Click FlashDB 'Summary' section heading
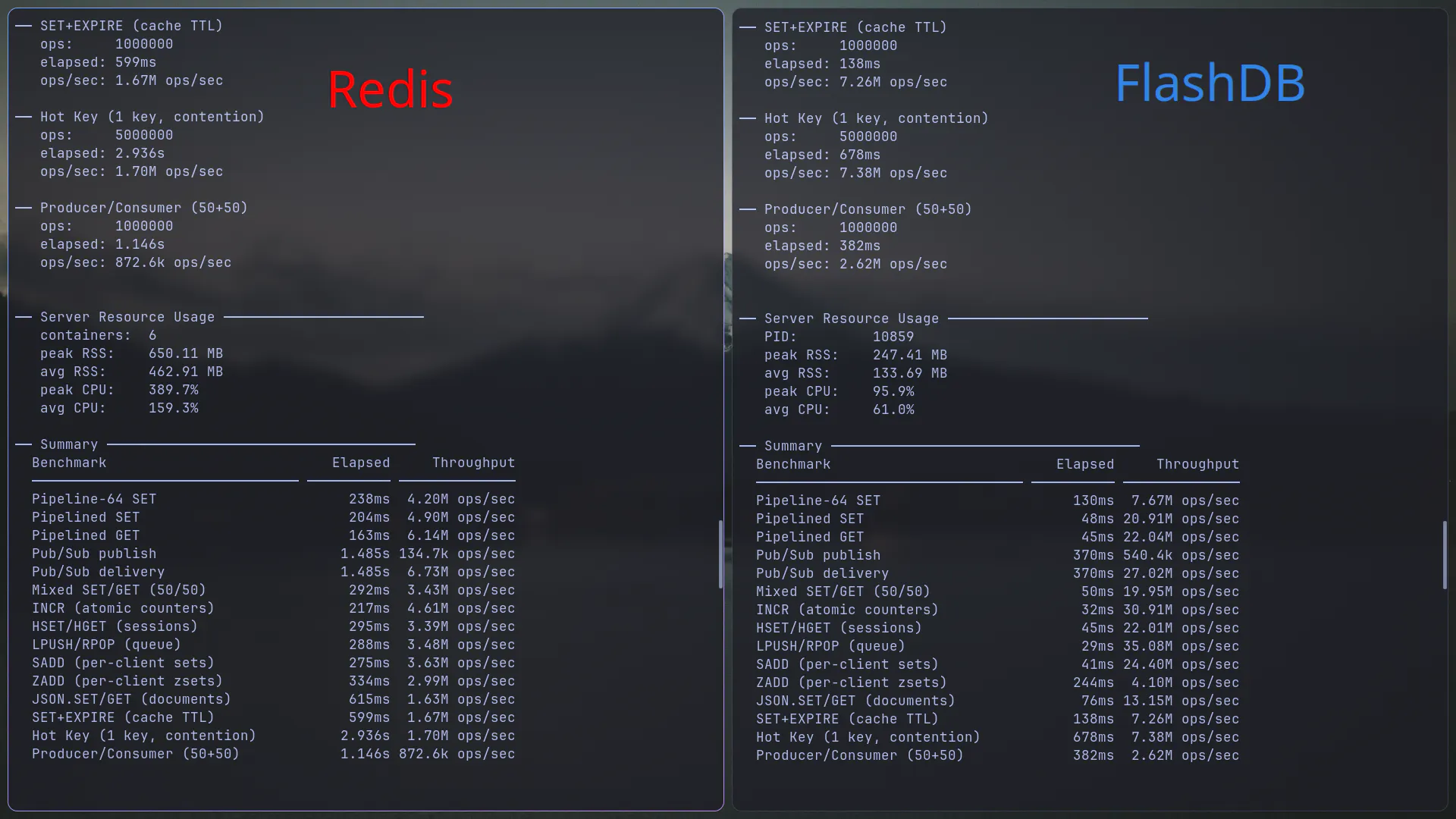 click(793, 446)
